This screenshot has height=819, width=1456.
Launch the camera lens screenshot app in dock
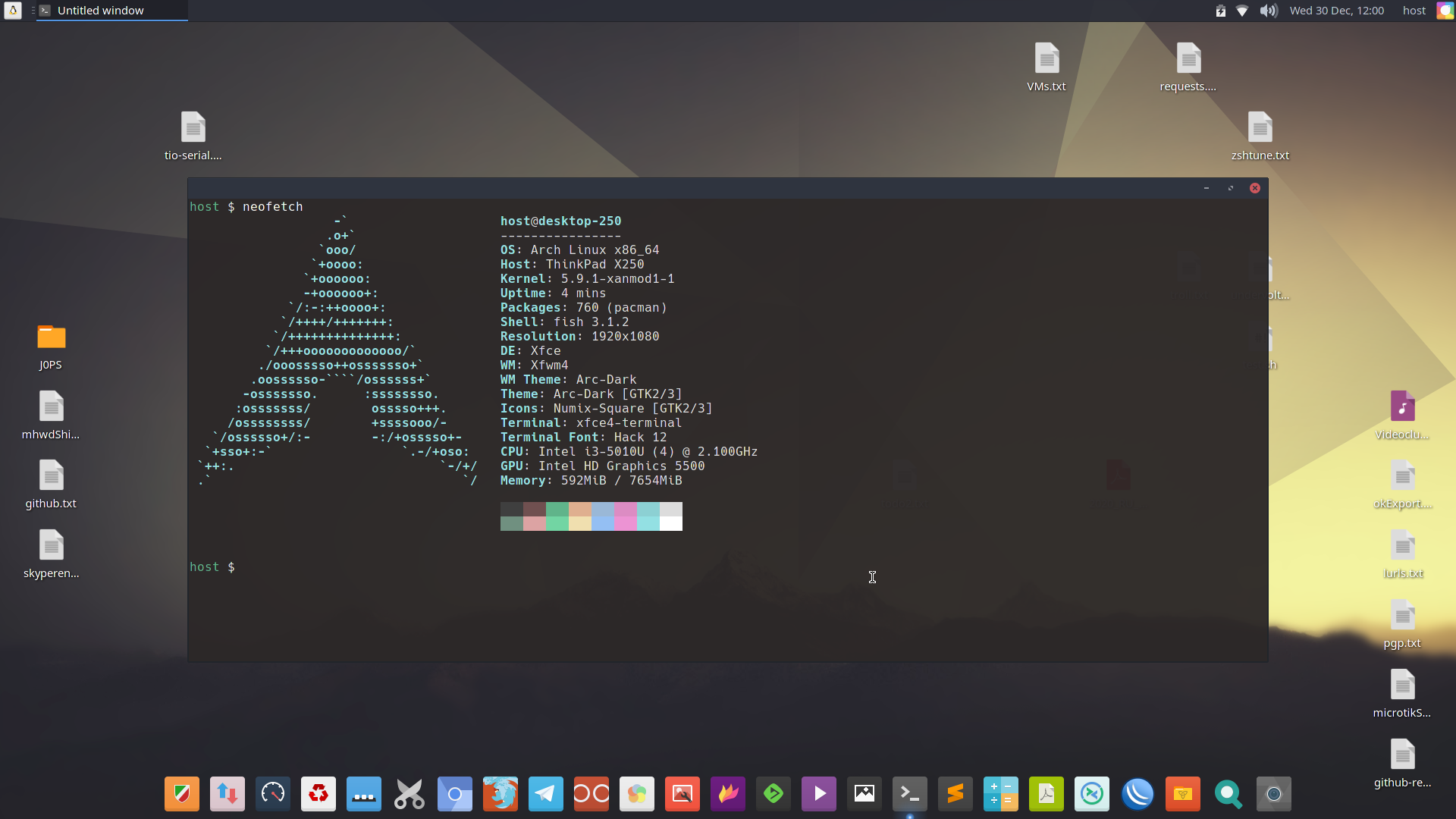(x=1274, y=794)
